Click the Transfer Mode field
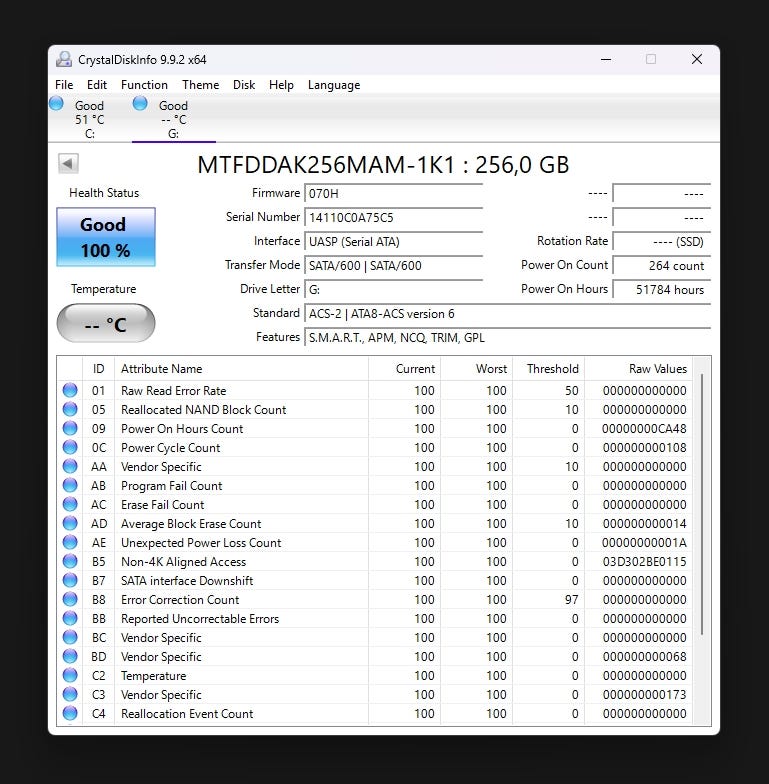 click(394, 266)
